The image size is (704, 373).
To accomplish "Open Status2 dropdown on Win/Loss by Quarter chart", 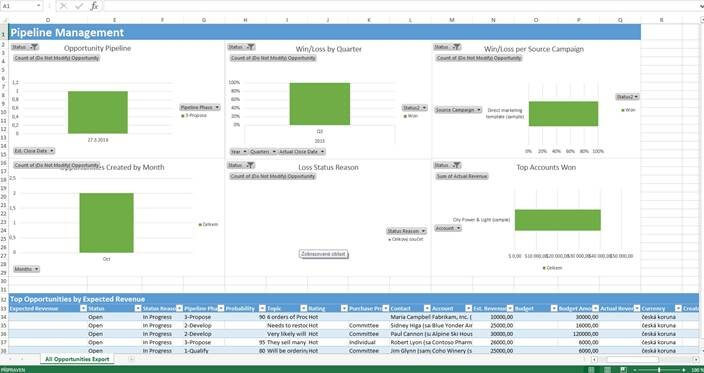I will coord(415,108).
